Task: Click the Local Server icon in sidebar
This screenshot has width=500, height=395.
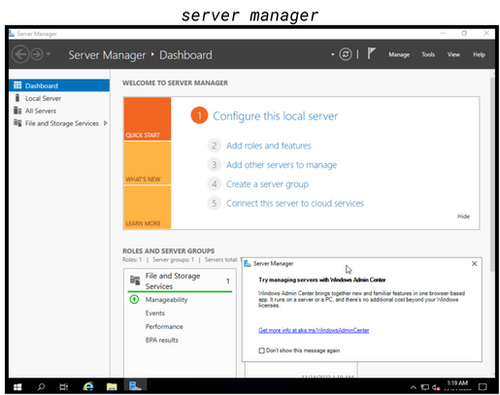Action: (x=17, y=98)
